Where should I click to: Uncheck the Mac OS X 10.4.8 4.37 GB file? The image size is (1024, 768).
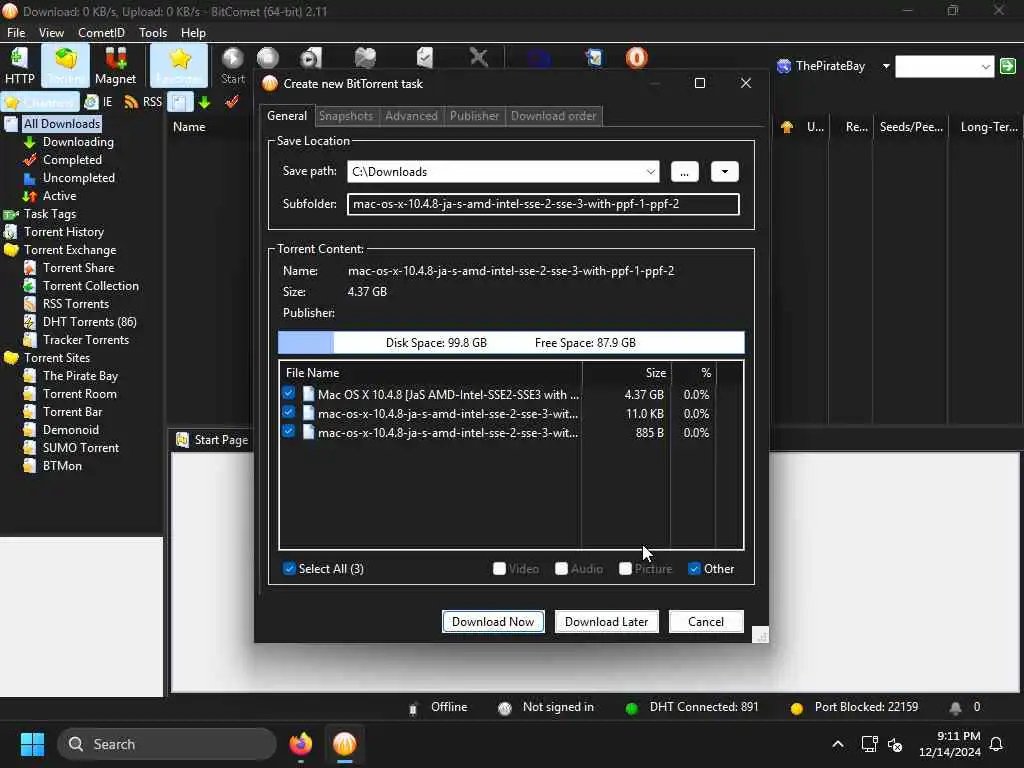click(x=289, y=393)
